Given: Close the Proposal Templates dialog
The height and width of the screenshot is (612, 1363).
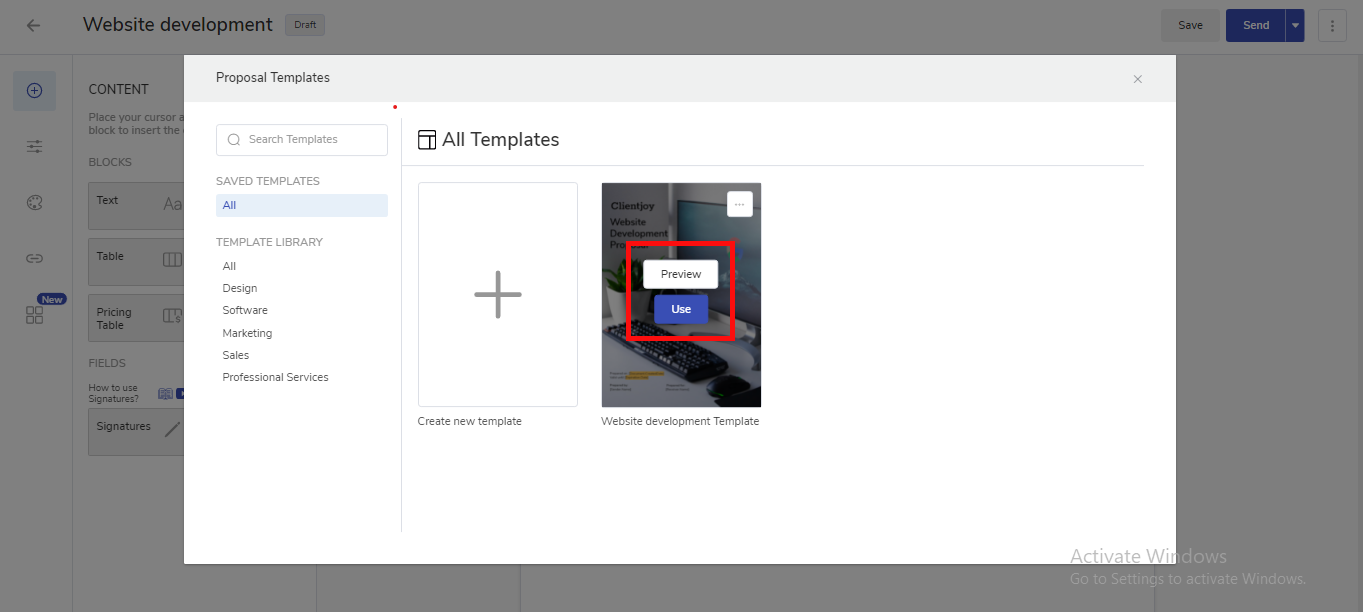Looking at the screenshot, I should 1137,79.
